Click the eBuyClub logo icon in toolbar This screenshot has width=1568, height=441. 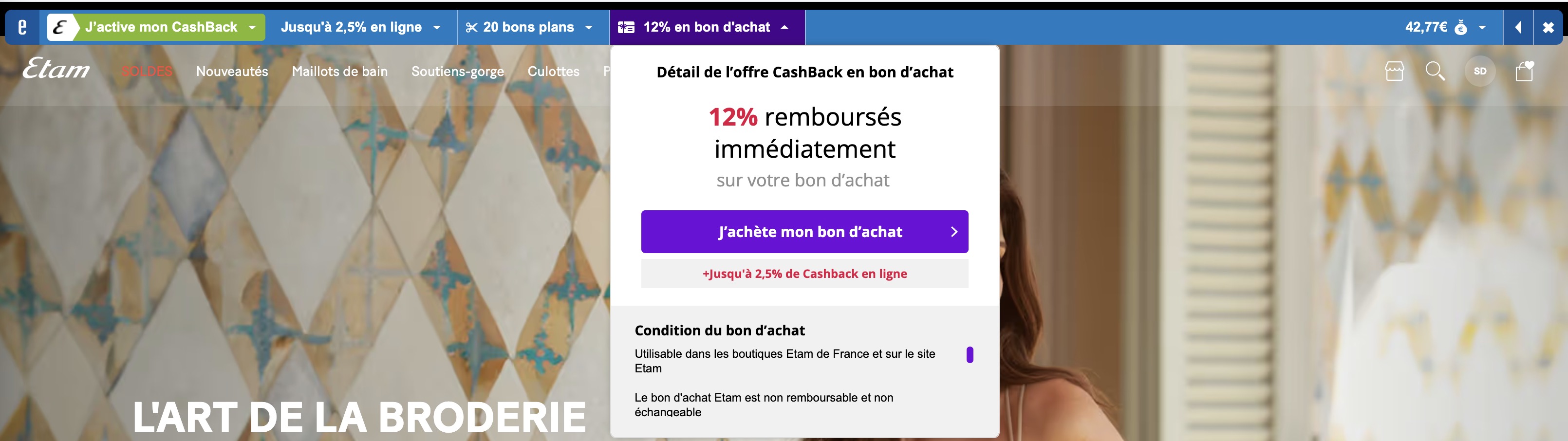point(22,27)
